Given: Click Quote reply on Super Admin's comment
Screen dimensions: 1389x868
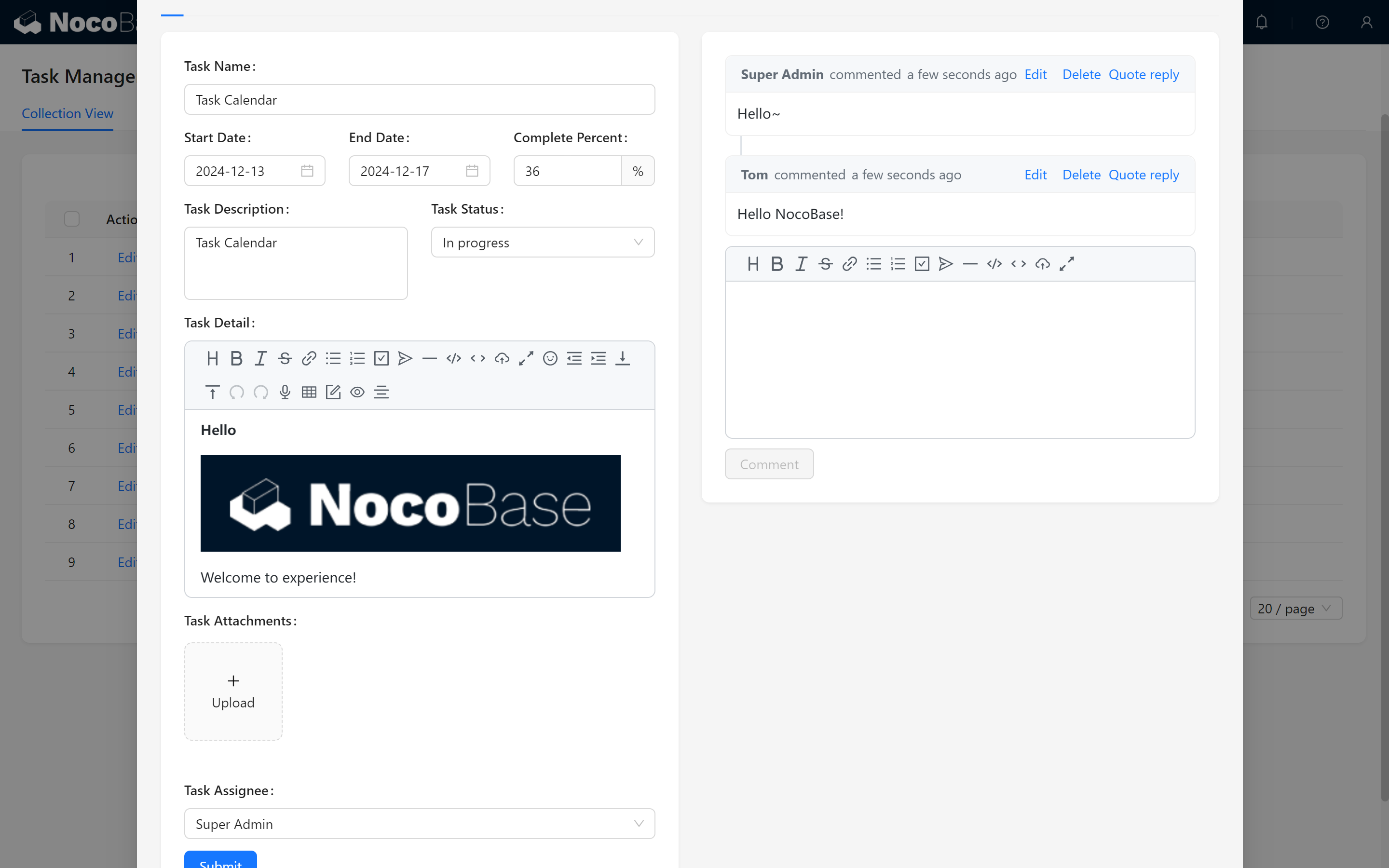Looking at the screenshot, I should 1144,75.
